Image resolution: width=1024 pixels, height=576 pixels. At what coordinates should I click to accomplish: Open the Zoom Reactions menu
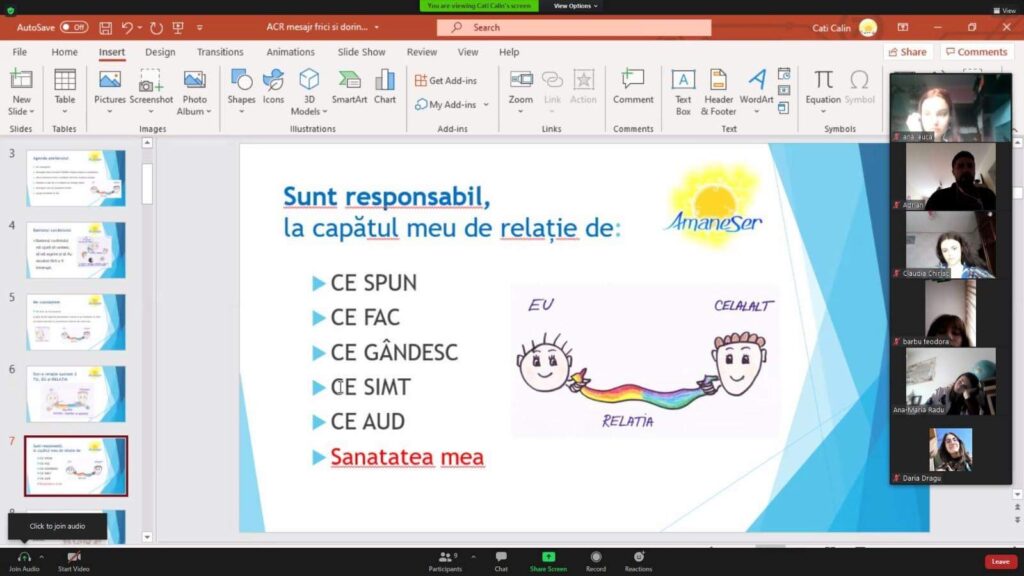(638, 561)
